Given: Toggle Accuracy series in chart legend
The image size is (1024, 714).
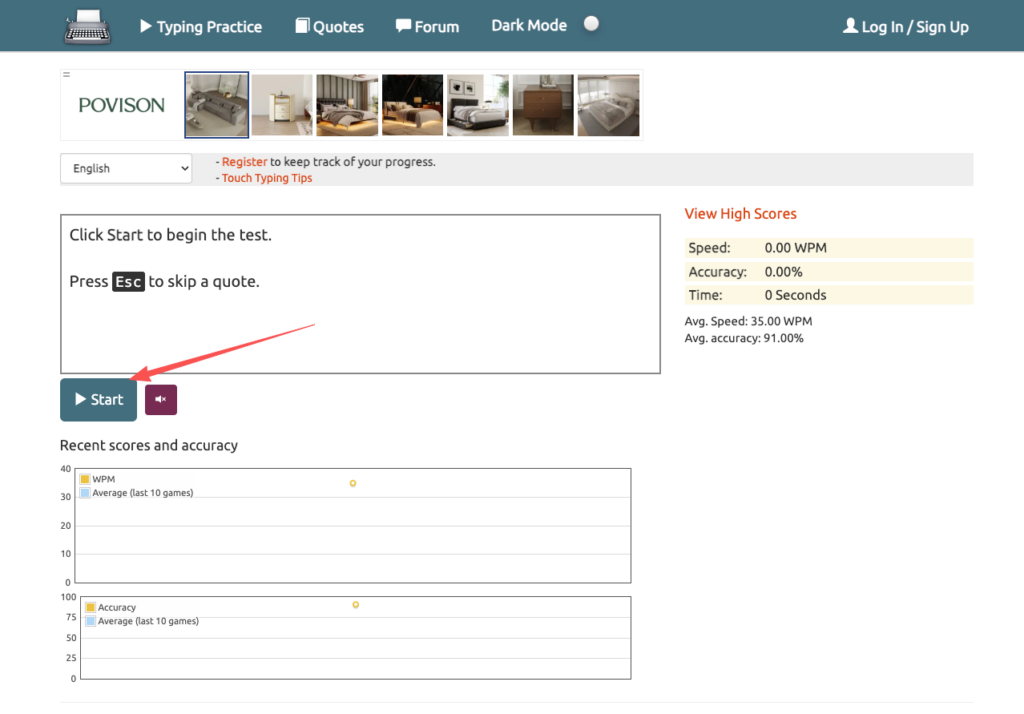Looking at the screenshot, I should (x=110, y=607).
